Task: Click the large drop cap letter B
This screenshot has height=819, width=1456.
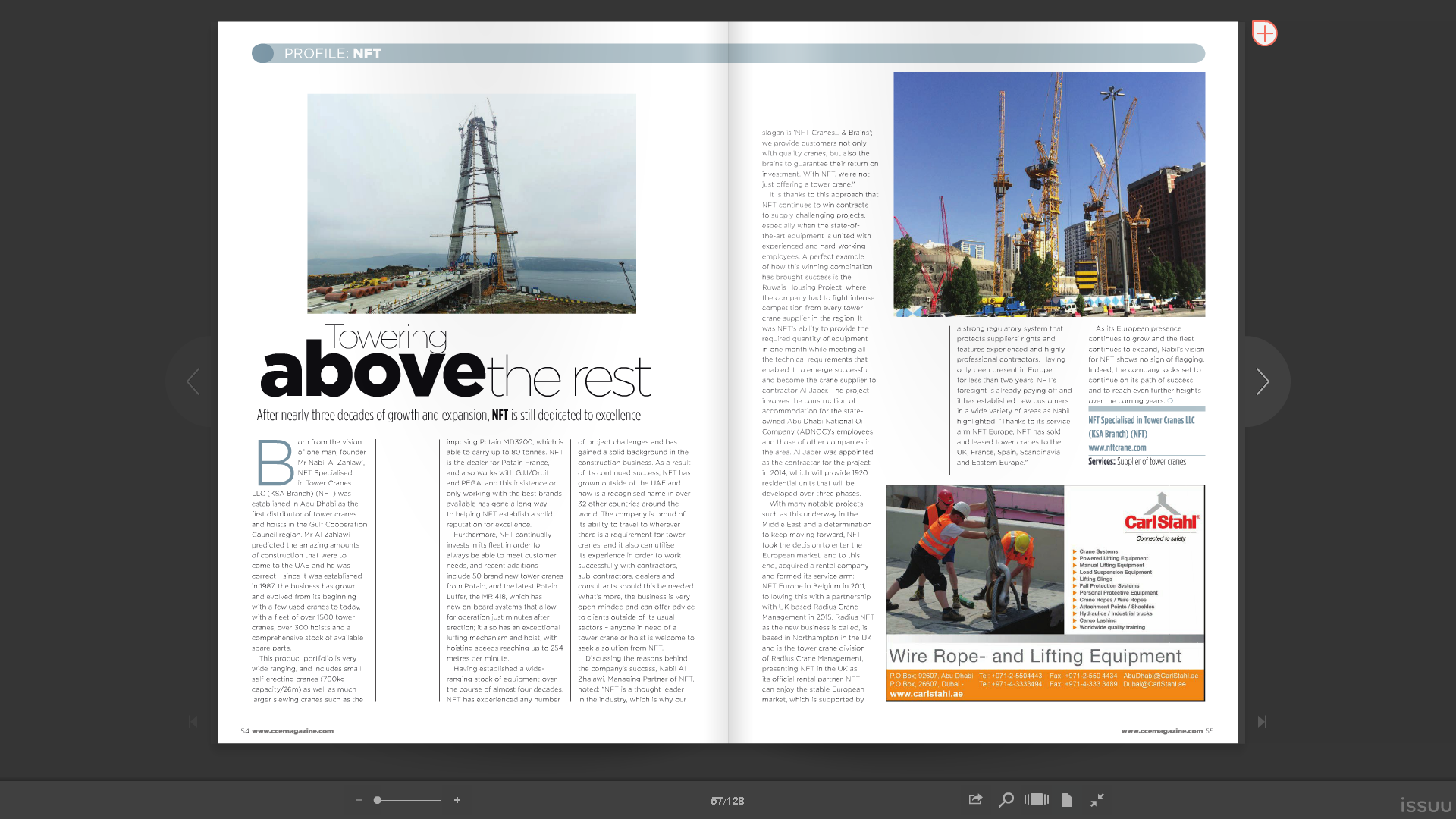Action: [x=275, y=463]
